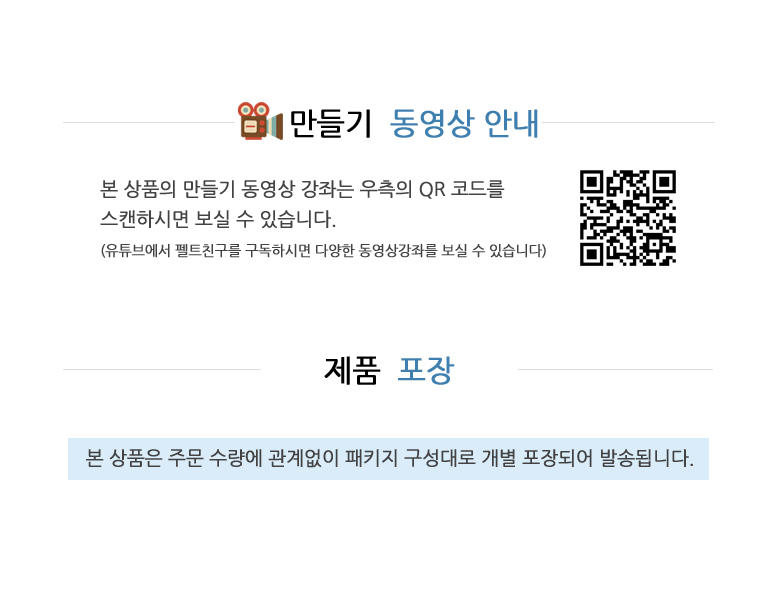Click the divider line right of 제품 포장
The image size is (780, 606).
click(615, 369)
